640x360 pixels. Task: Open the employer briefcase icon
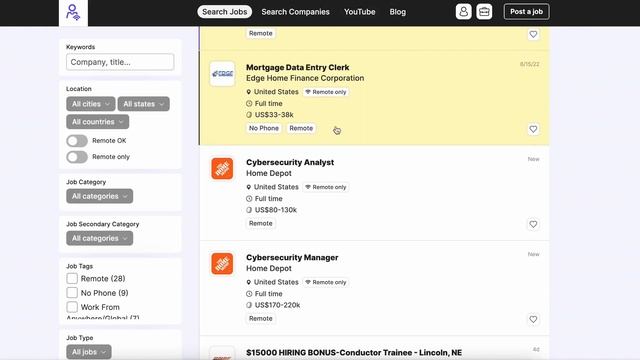point(484,12)
